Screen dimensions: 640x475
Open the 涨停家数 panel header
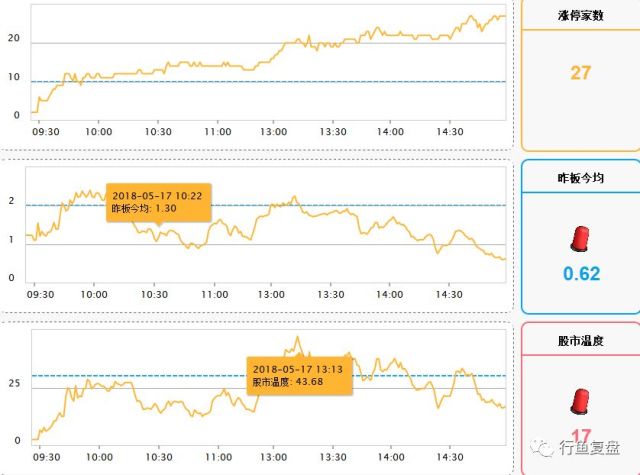[x=580, y=16]
